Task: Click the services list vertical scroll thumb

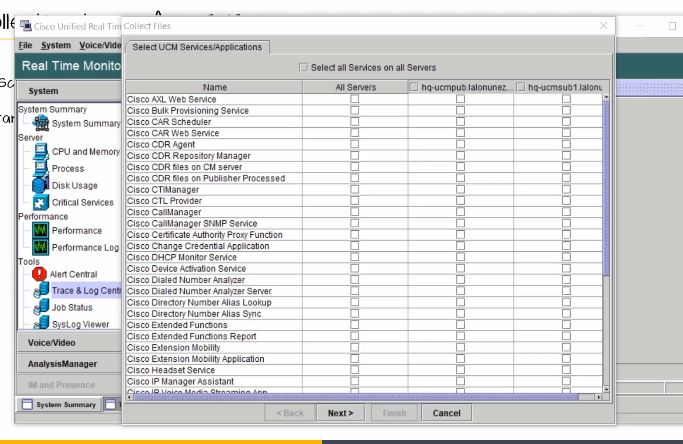Action: tap(606, 188)
